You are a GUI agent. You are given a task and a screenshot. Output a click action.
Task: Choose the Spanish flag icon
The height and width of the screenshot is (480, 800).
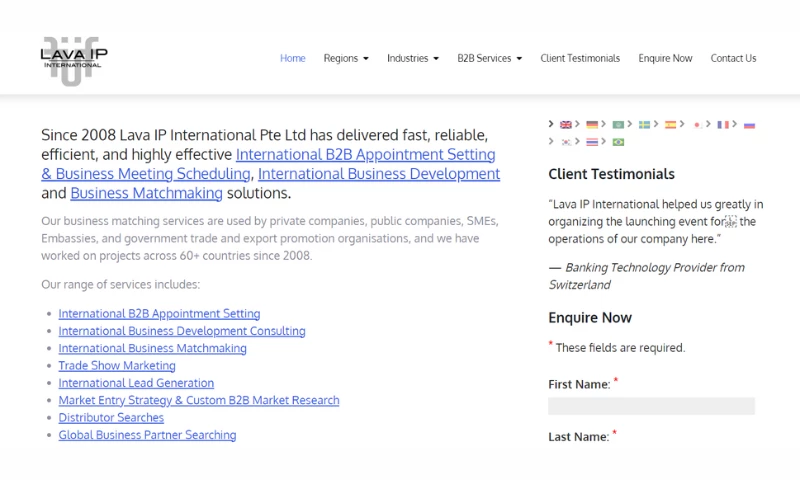click(671, 125)
